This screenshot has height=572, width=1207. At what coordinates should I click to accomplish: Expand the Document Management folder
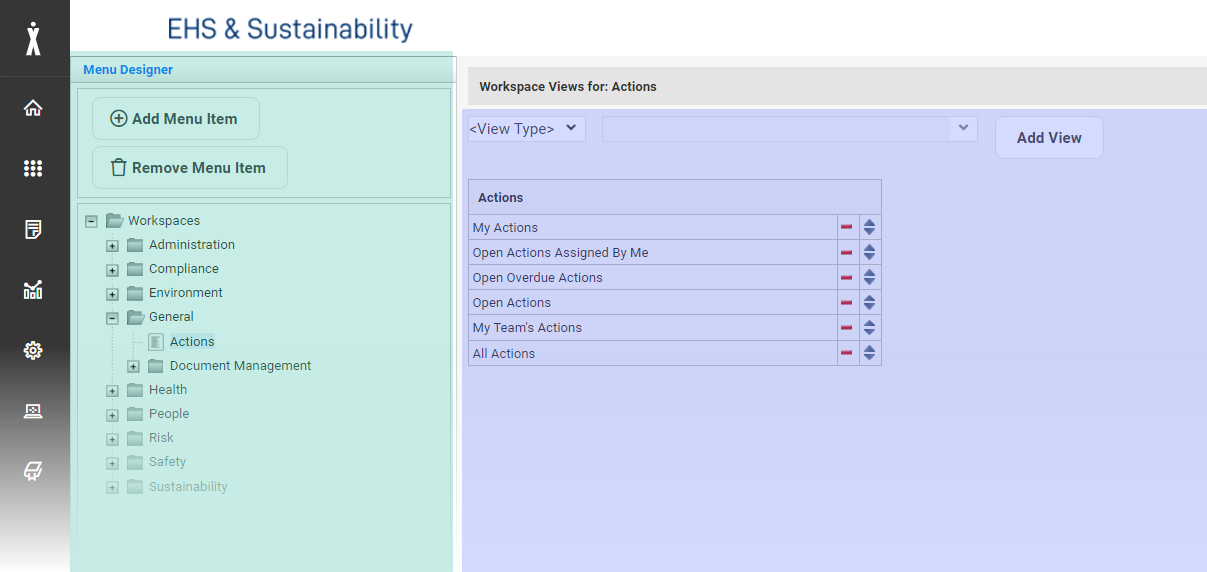coord(134,367)
